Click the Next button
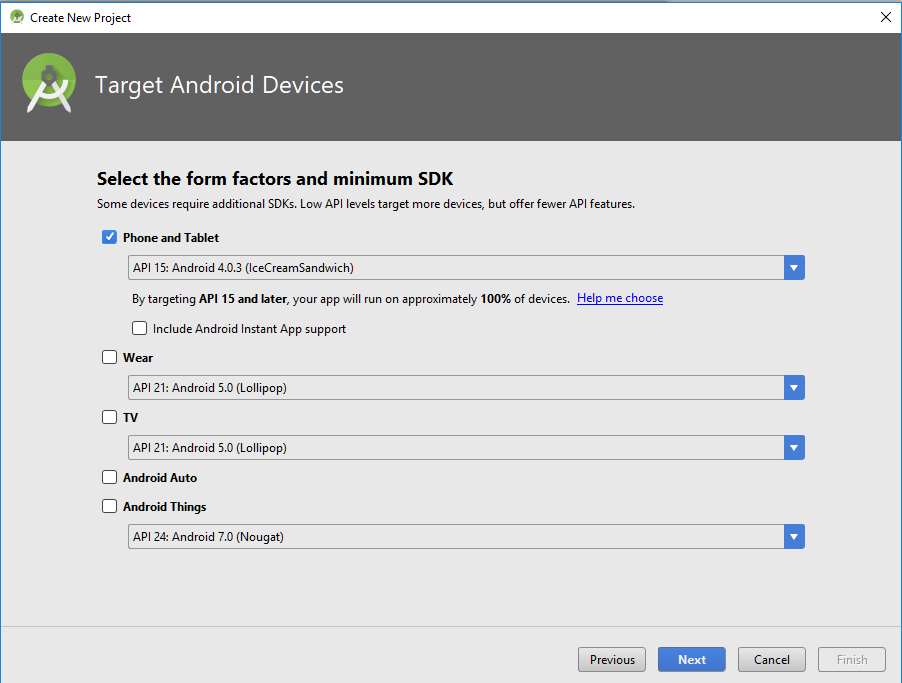This screenshot has height=683, width=902. (x=691, y=659)
